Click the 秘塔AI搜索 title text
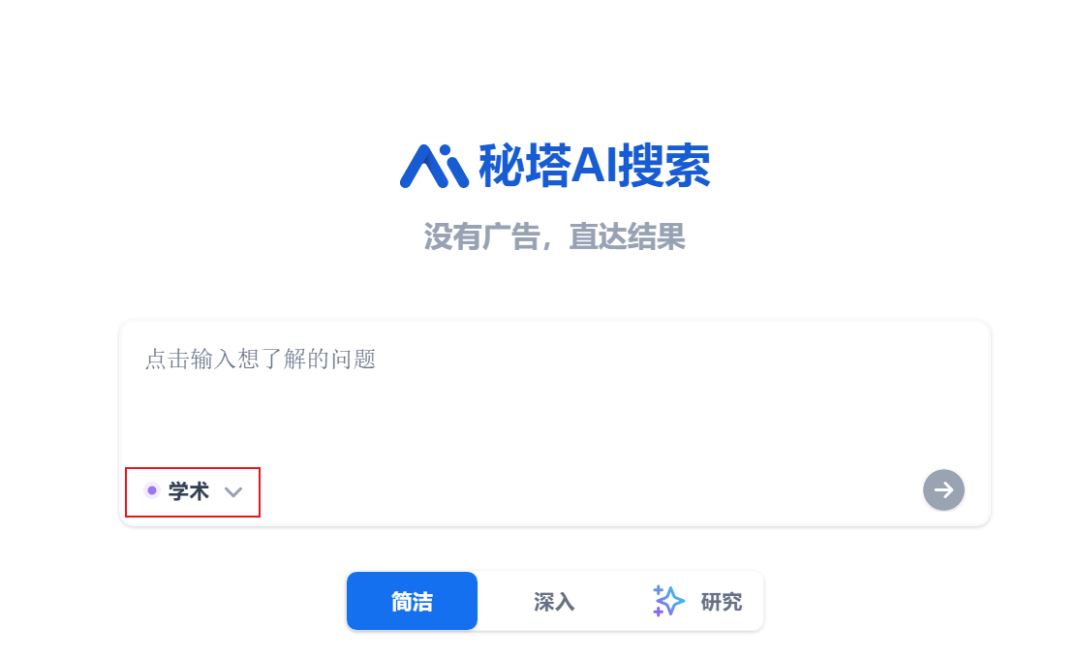The image size is (1080, 660). click(x=594, y=166)
